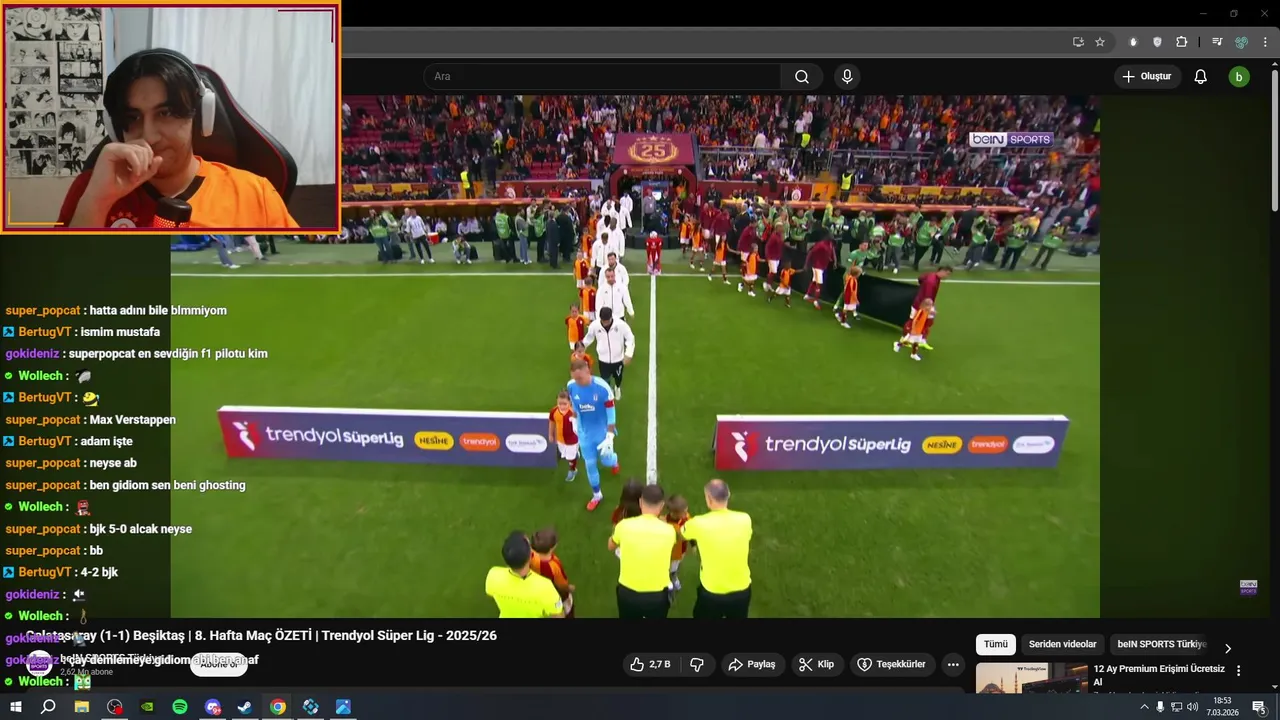Open taskbar clock showing 18:53

point(1222,707)
